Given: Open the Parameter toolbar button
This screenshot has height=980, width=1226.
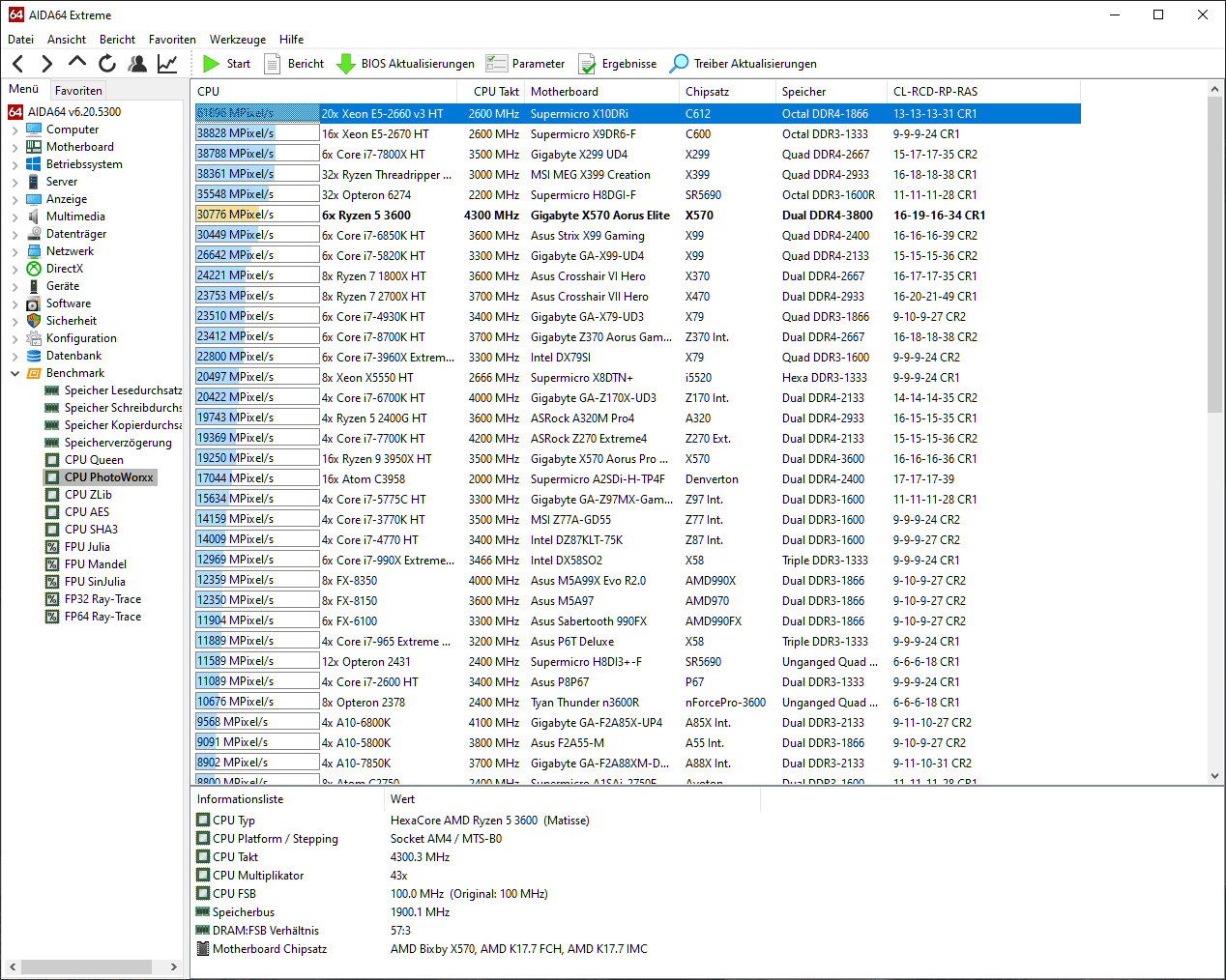Looking at the screenshot, I should (x=525, y=64).
